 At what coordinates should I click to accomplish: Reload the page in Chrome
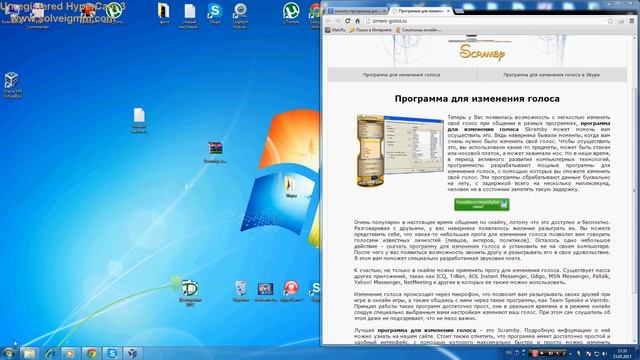click(348, 20)
